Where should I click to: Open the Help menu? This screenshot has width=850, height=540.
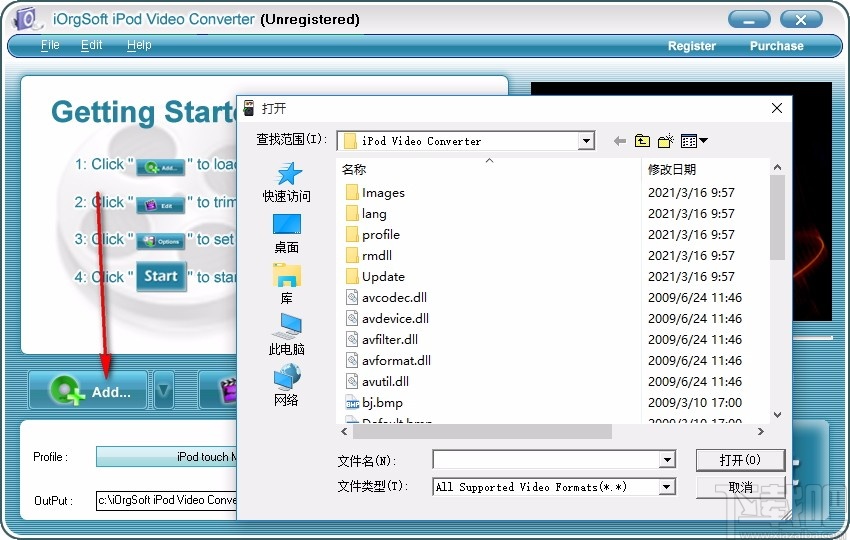click(139, 45)
